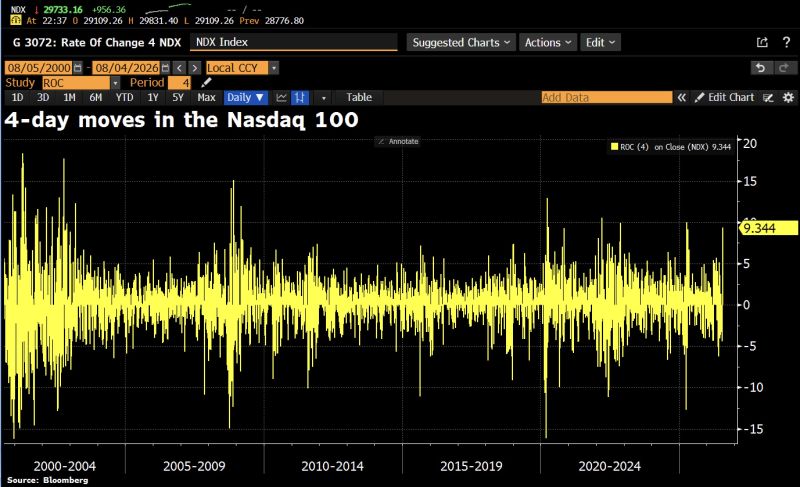Click the export/share icon
Screen dimensions: 800x487
(x=762, y=42)
